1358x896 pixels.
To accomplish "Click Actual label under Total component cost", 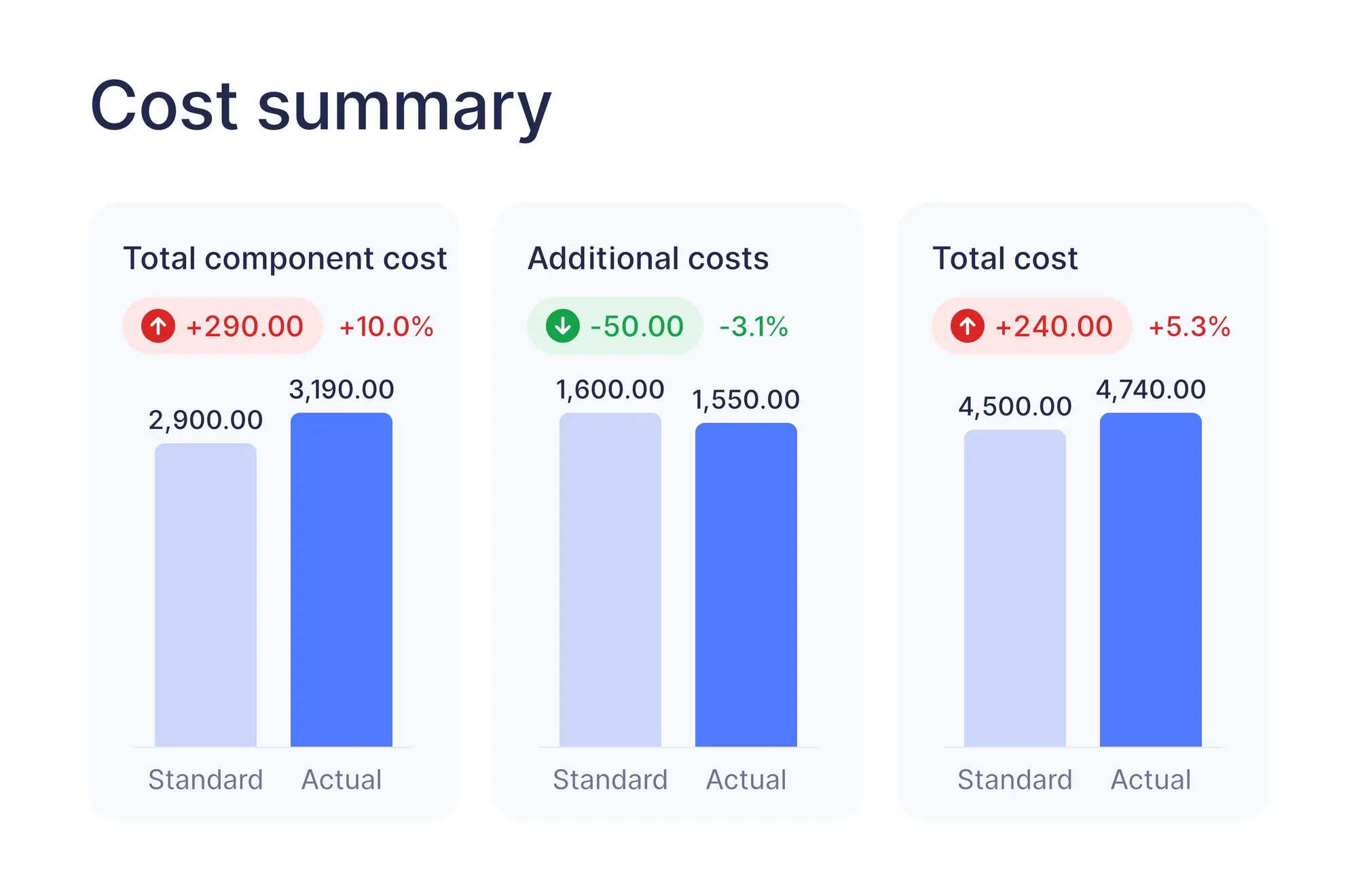I will [342, 780].
